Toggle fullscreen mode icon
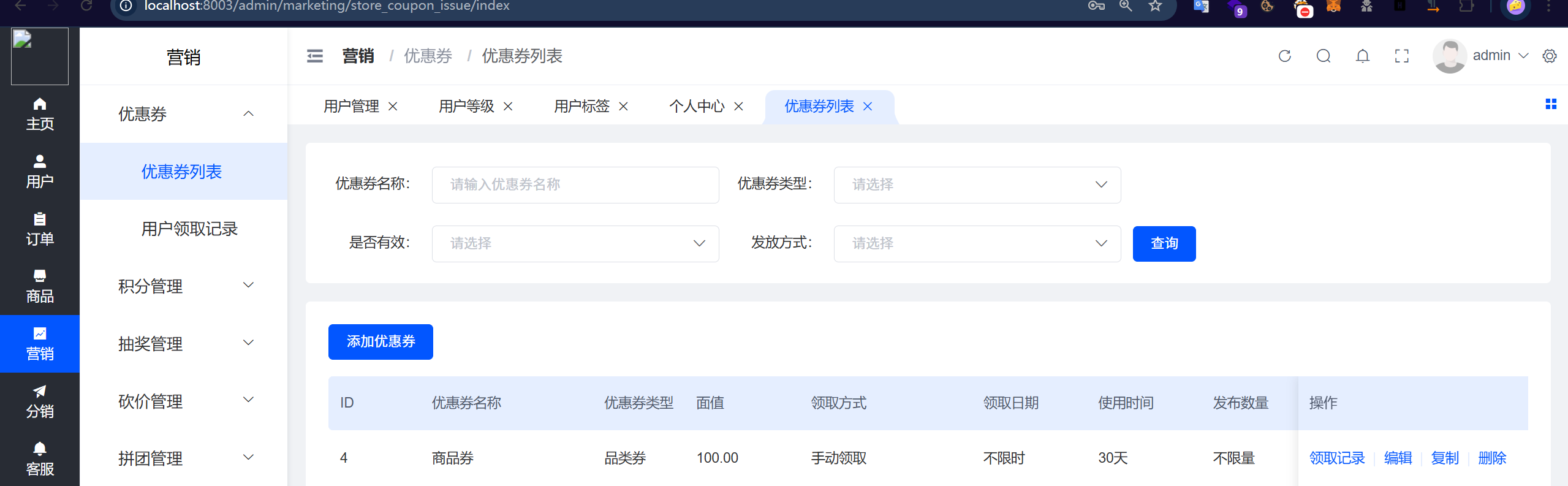1568x486 pixels. (x=1402, y=56)
